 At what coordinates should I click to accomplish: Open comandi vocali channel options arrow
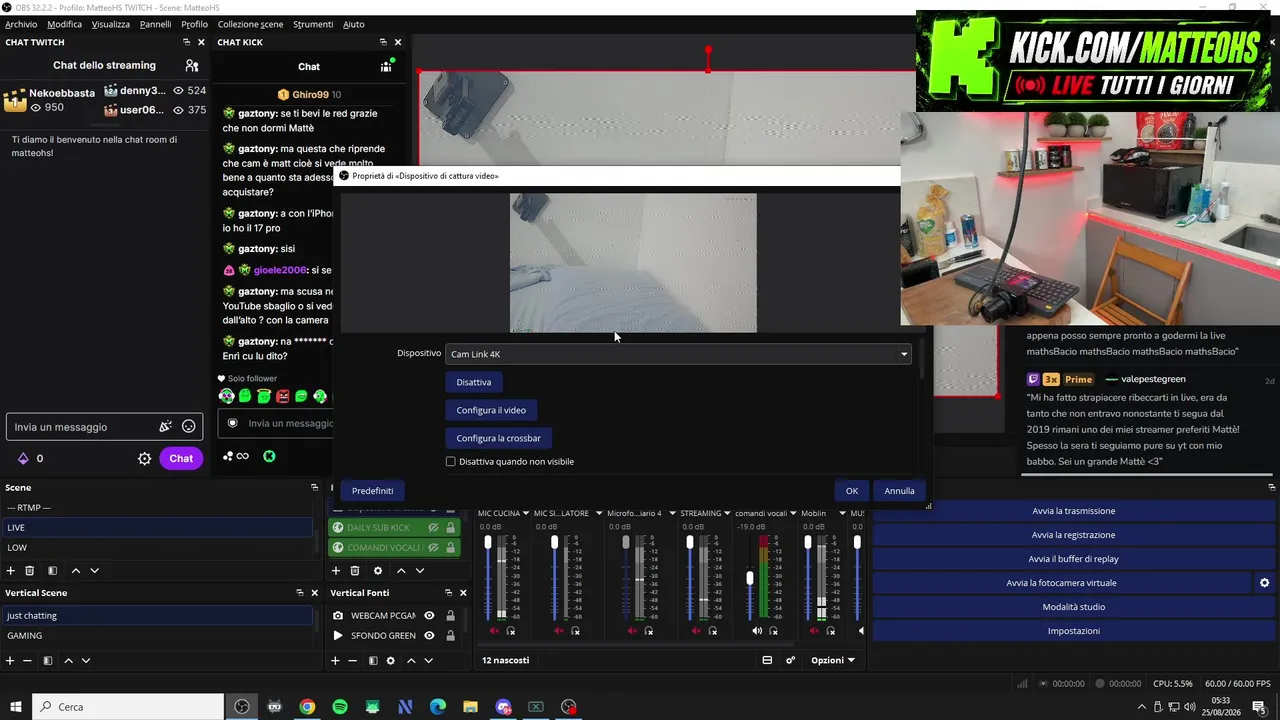click(794, 514)
